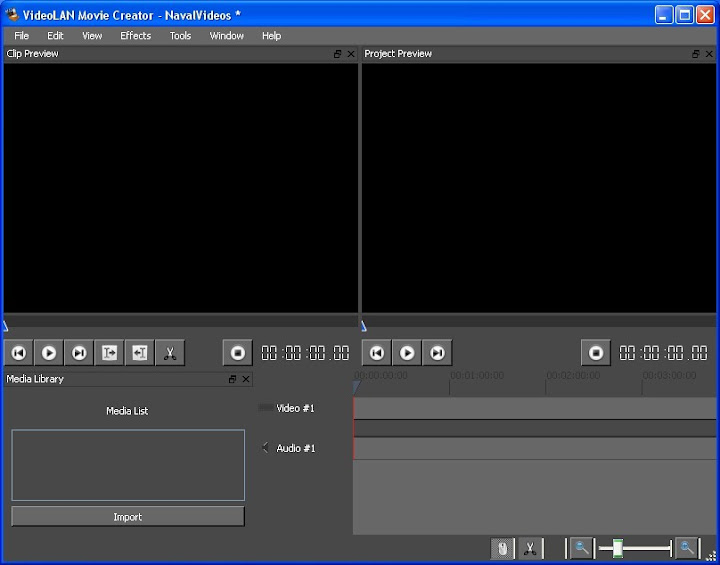Play the Project Preview
The image size is (720, 565).
click(x=407, y=353)
